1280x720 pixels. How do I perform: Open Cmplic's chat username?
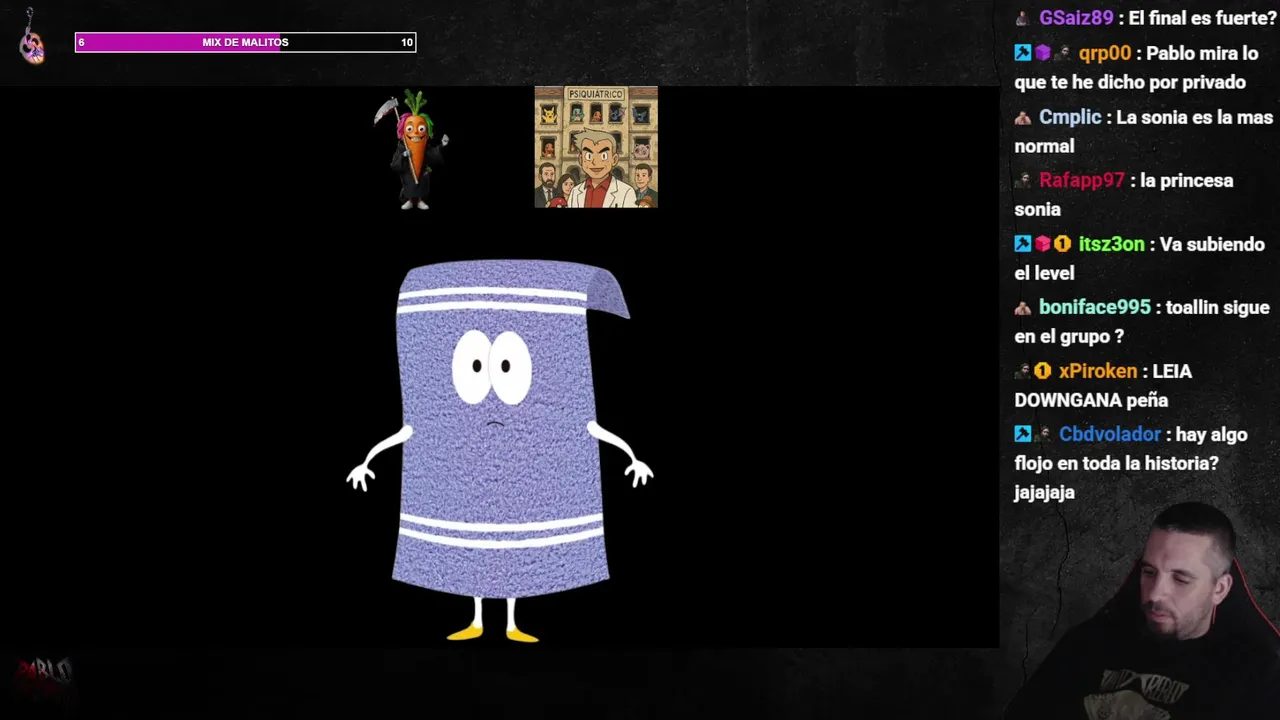click(1070, 117)
